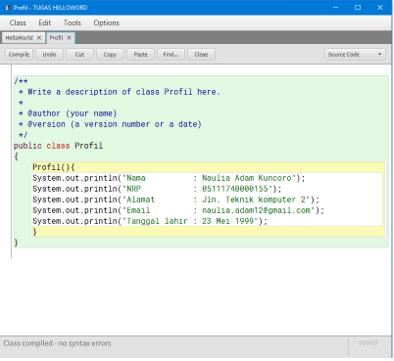394x361 pixels.
Task: Close the HelloWorld tab with its X
Action: [39, 38]
